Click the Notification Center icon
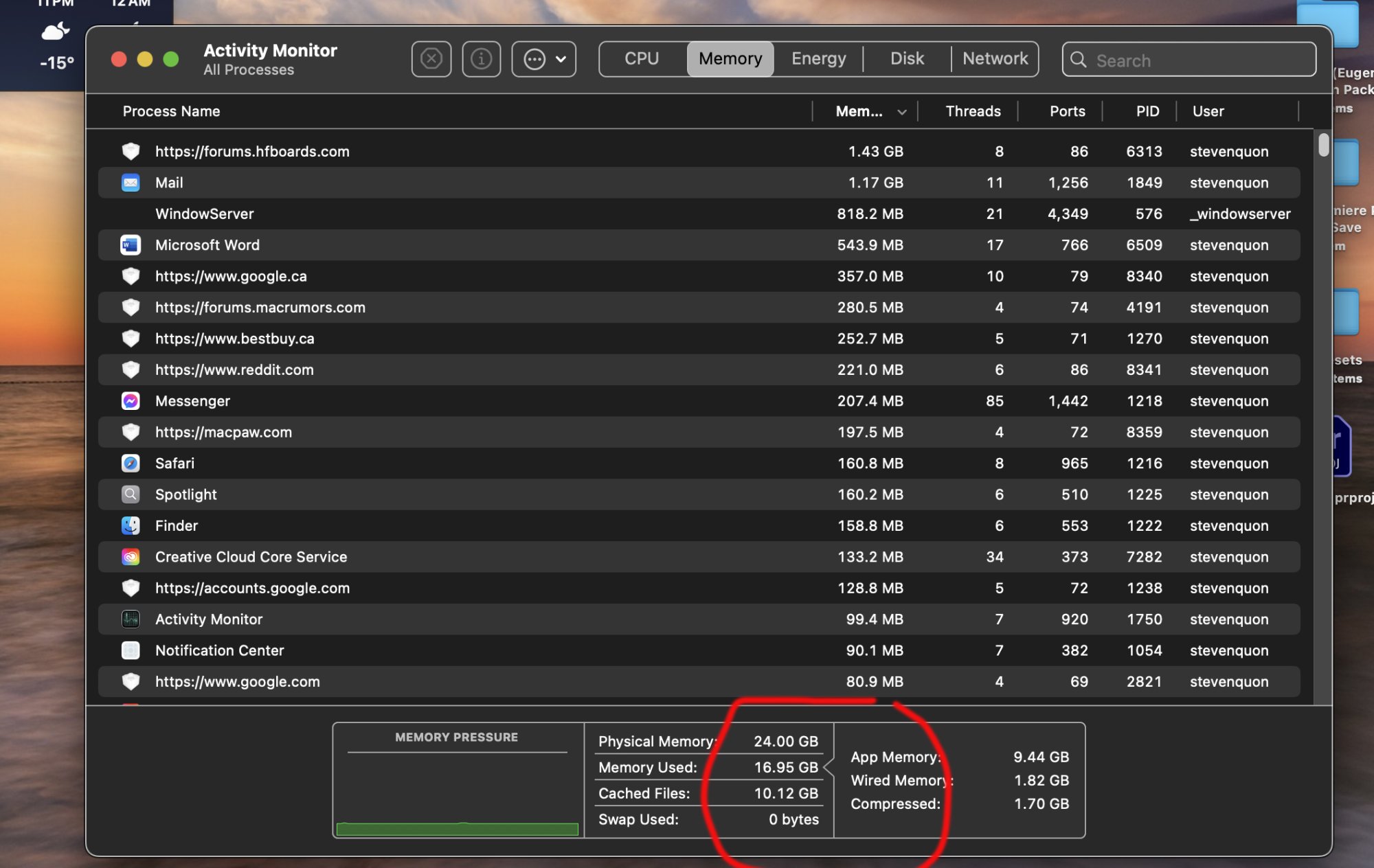 (131, 650)
